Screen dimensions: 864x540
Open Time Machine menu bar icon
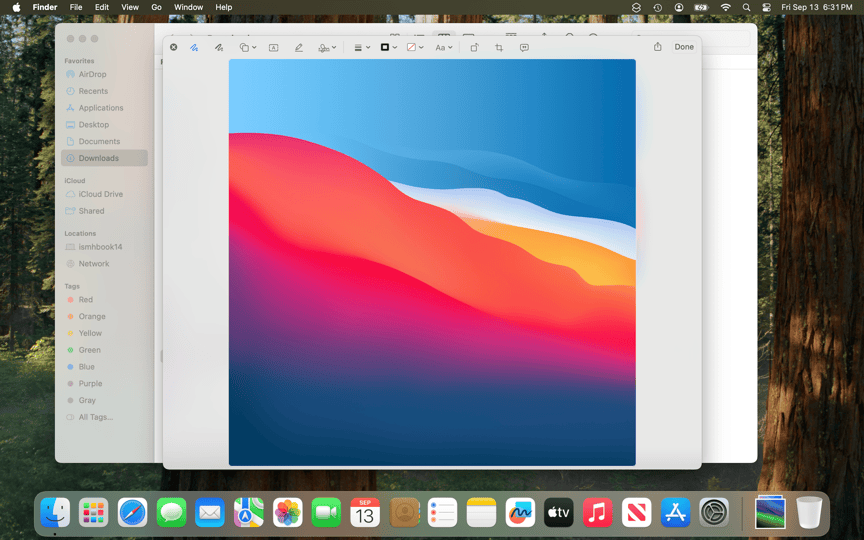point(657,7)
